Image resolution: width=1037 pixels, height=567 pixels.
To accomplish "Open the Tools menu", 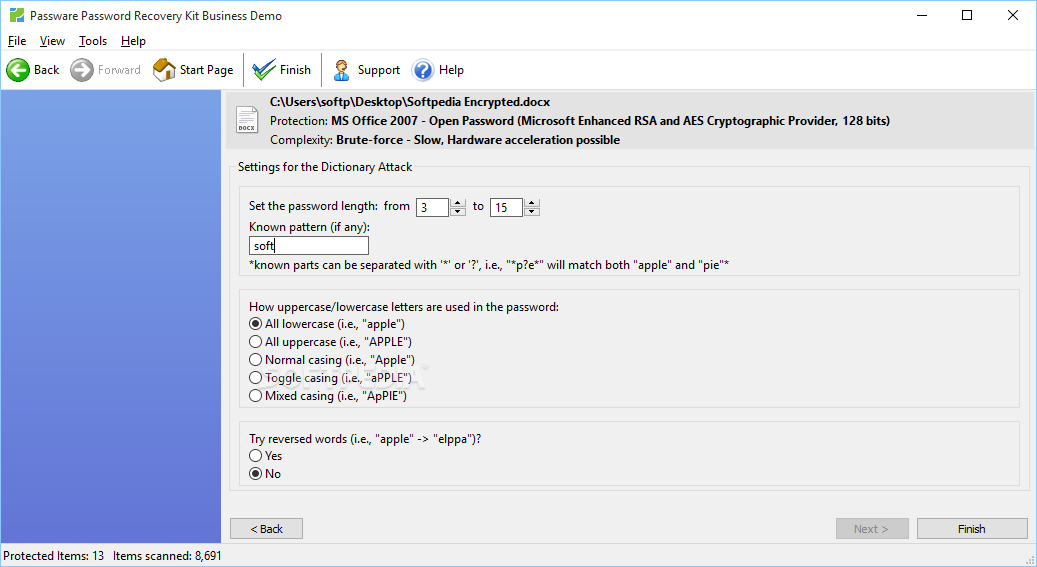I will (93, 41).
